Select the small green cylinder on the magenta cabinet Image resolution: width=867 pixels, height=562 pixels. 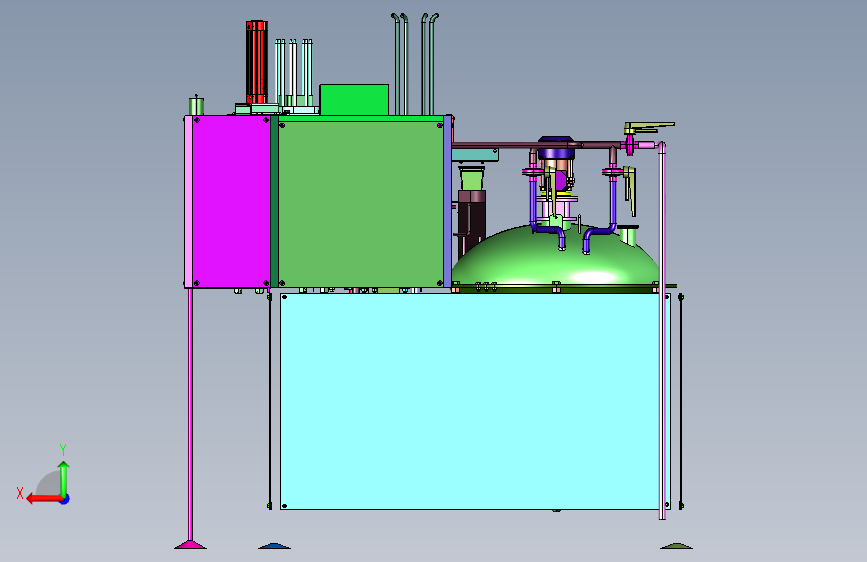tap(196, 106)
